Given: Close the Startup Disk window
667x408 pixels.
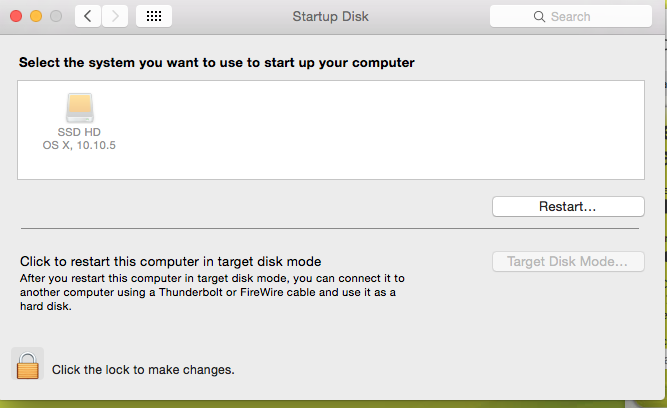Looking at the screenshot, I should (16, 16).
